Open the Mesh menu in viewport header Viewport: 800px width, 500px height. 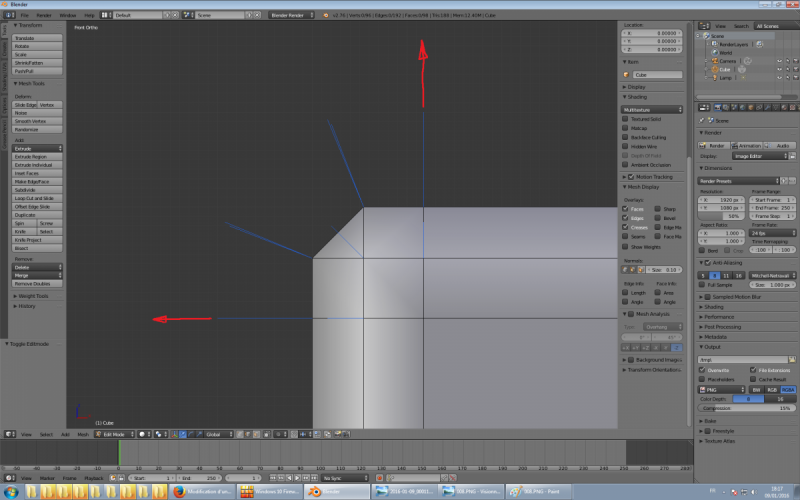click(x=83, y=434)
